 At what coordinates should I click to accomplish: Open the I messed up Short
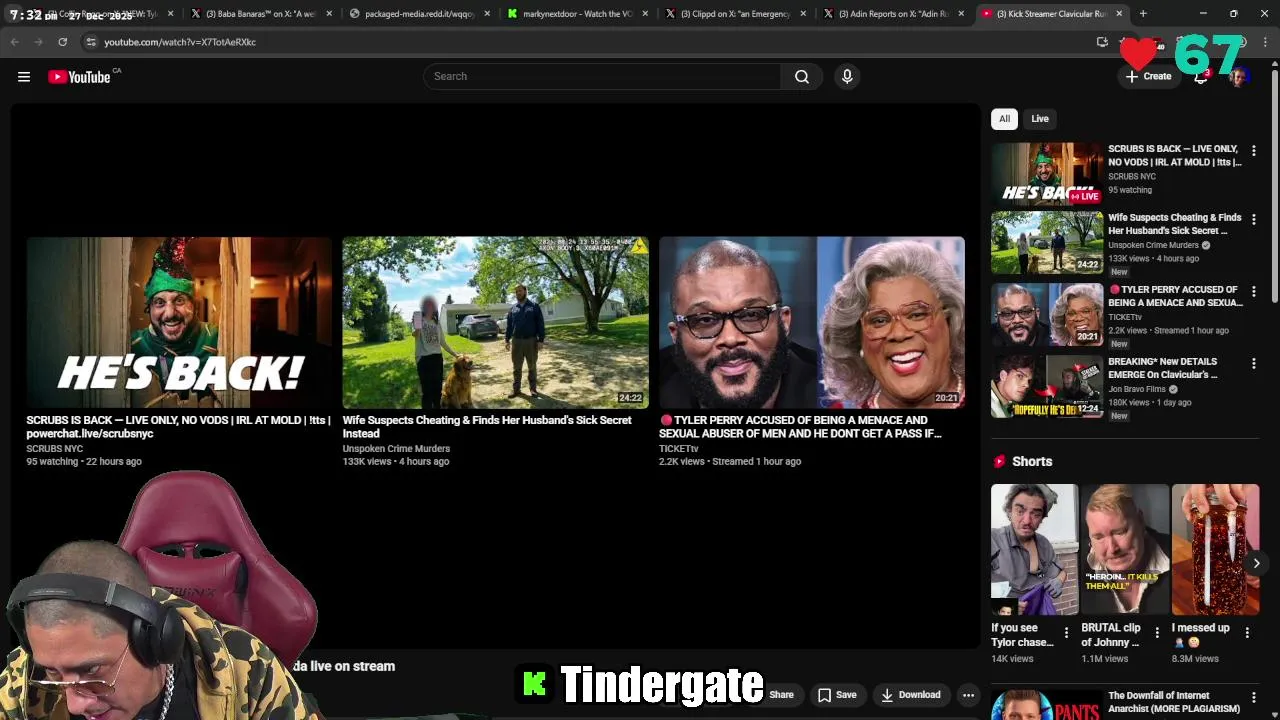[1215, 549]
